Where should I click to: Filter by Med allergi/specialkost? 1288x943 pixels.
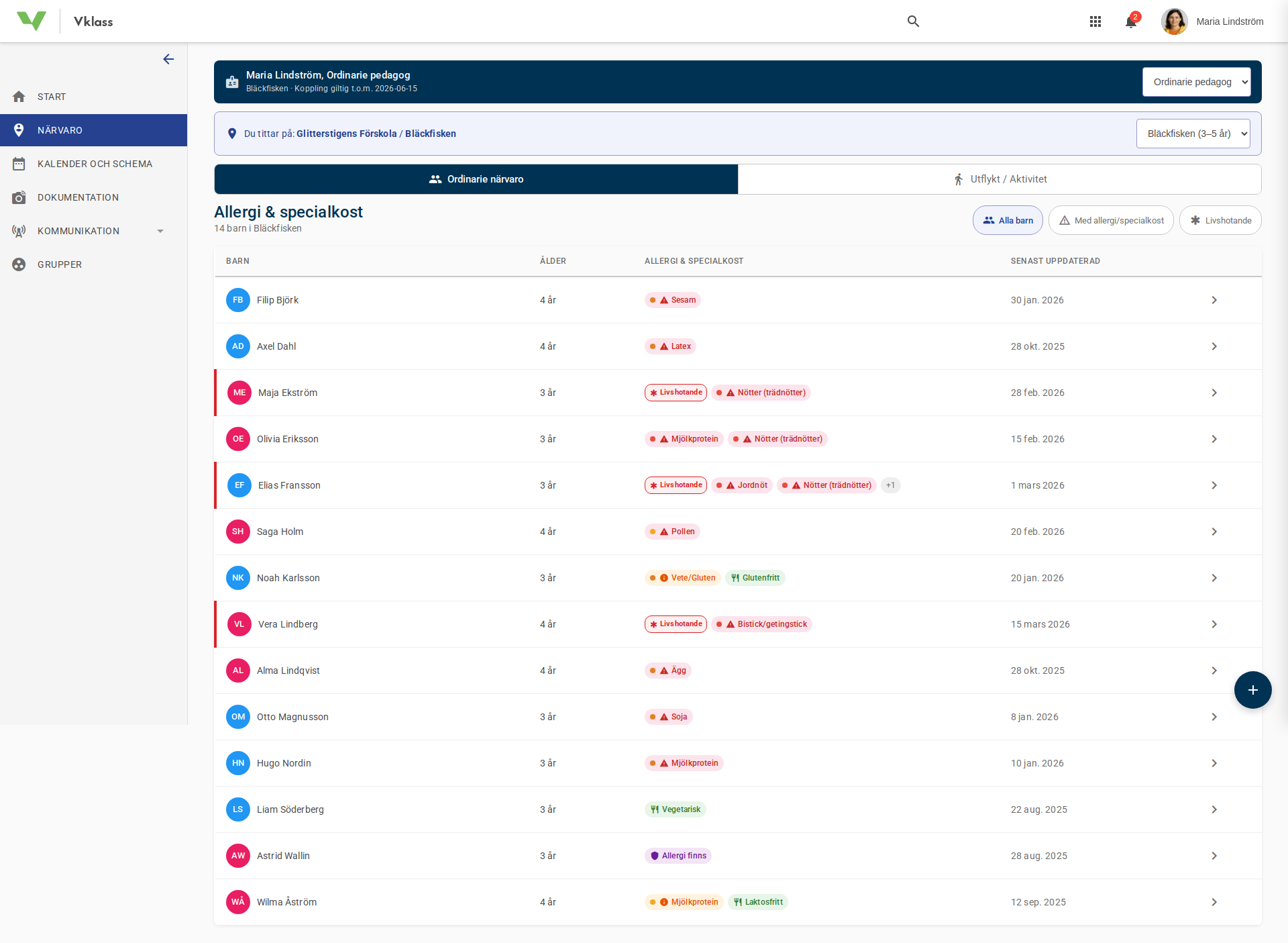point(1111,220)
